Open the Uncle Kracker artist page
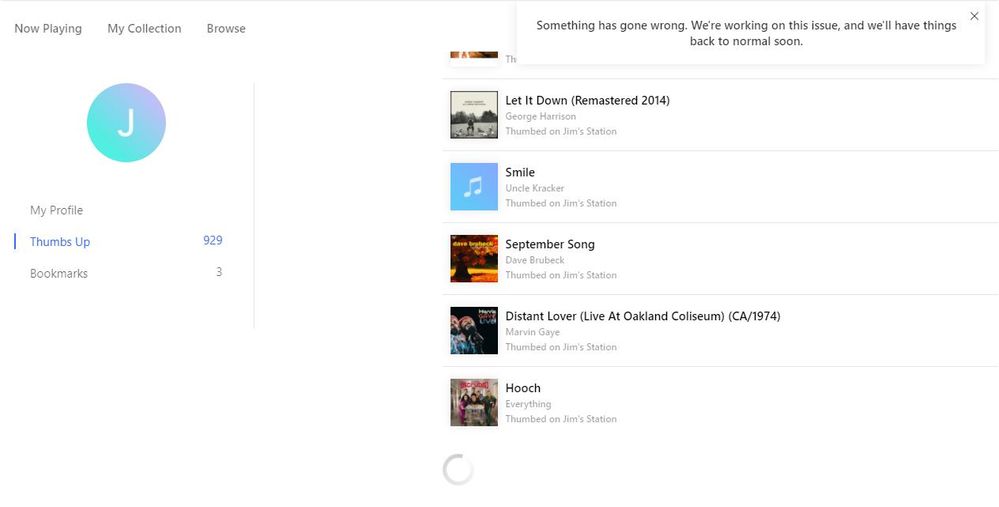 click(x=534, y=188)
